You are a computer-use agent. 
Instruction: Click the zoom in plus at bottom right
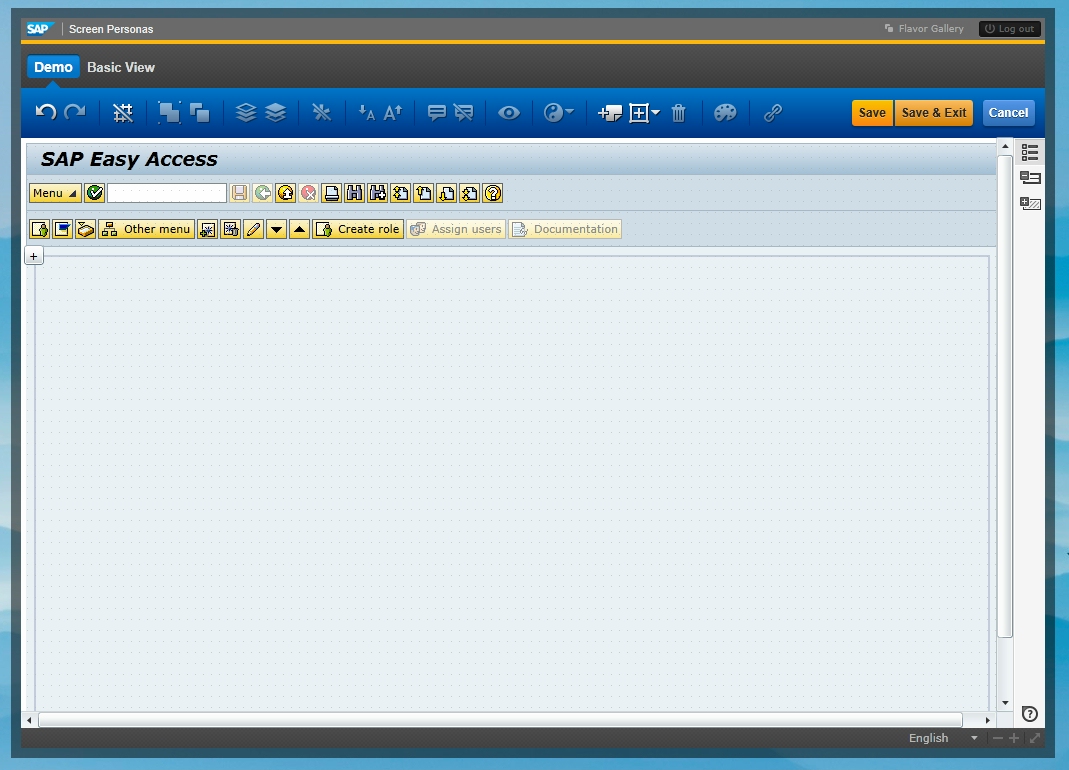[1014, 738]
